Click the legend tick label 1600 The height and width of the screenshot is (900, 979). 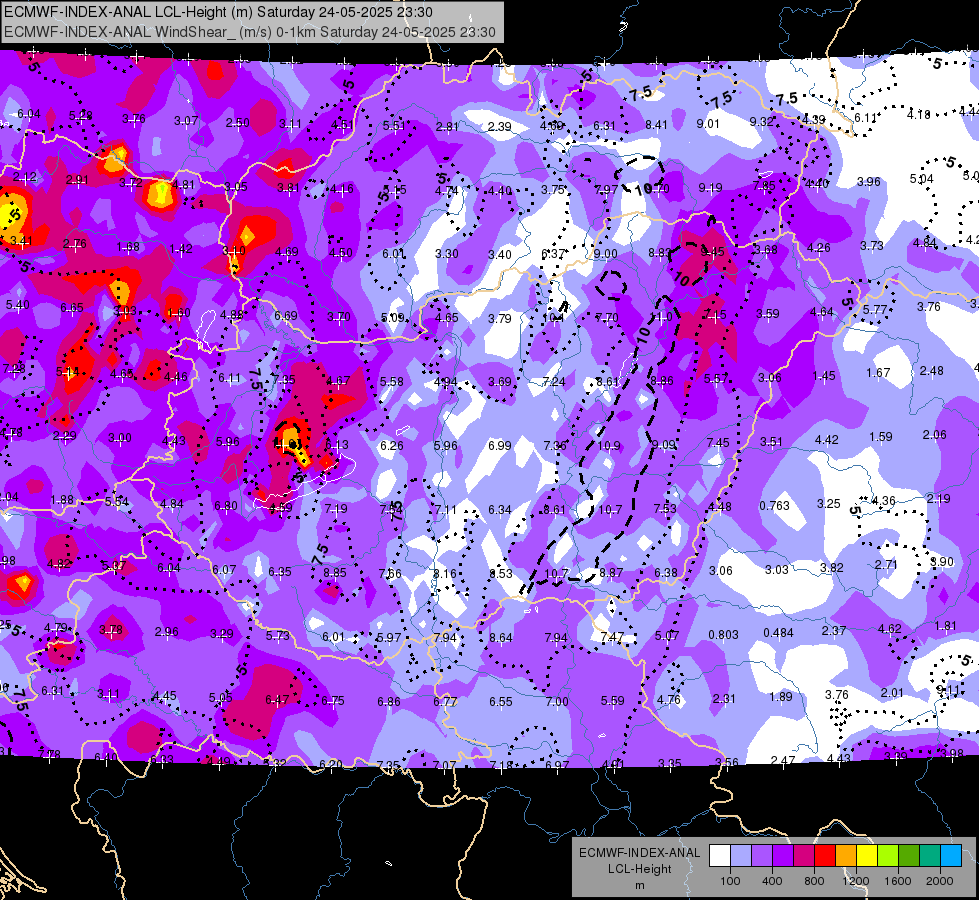[x=898, y=881]
